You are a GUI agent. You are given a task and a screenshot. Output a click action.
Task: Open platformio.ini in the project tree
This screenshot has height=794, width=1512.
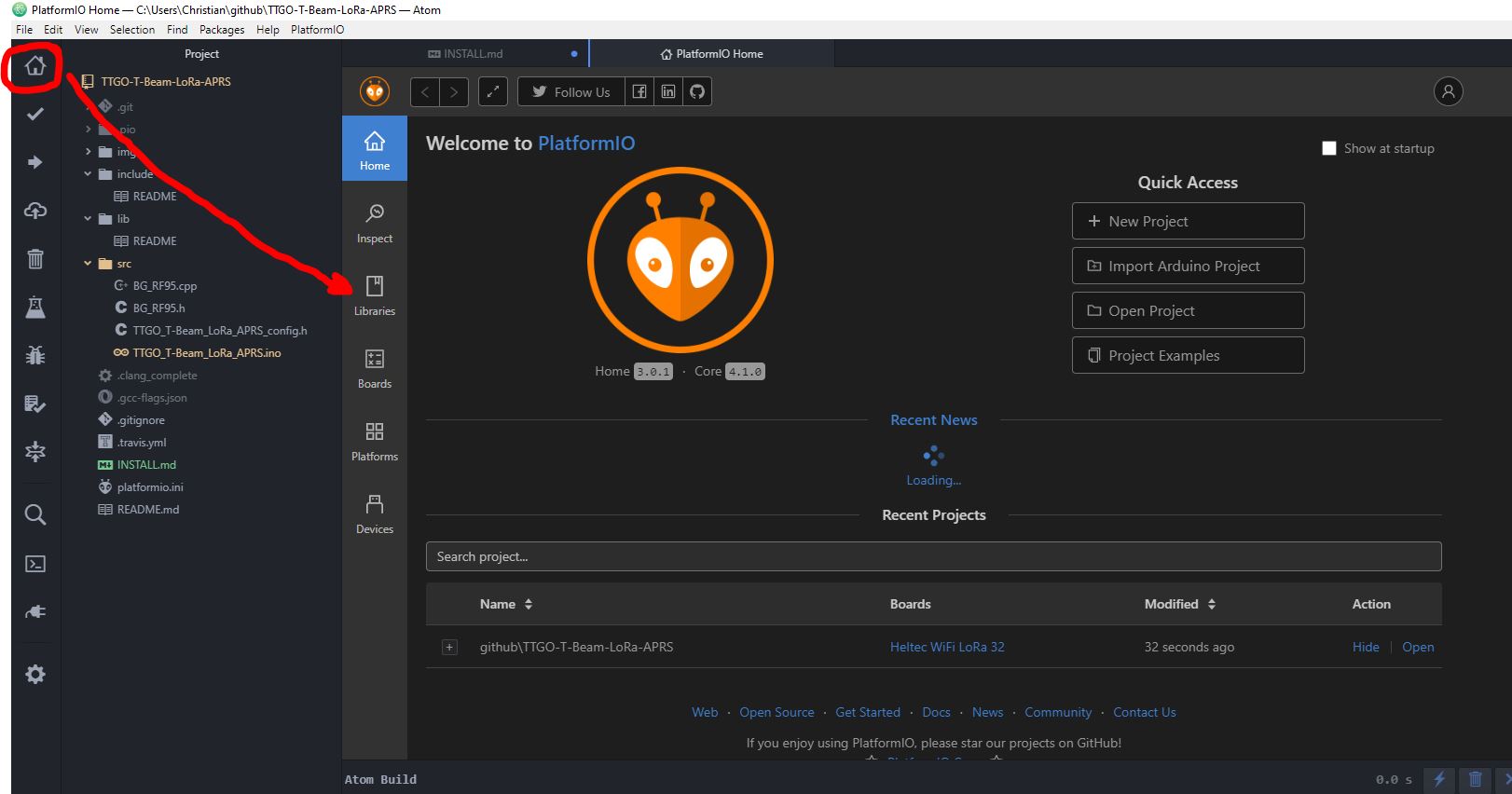tap(150, 487)
